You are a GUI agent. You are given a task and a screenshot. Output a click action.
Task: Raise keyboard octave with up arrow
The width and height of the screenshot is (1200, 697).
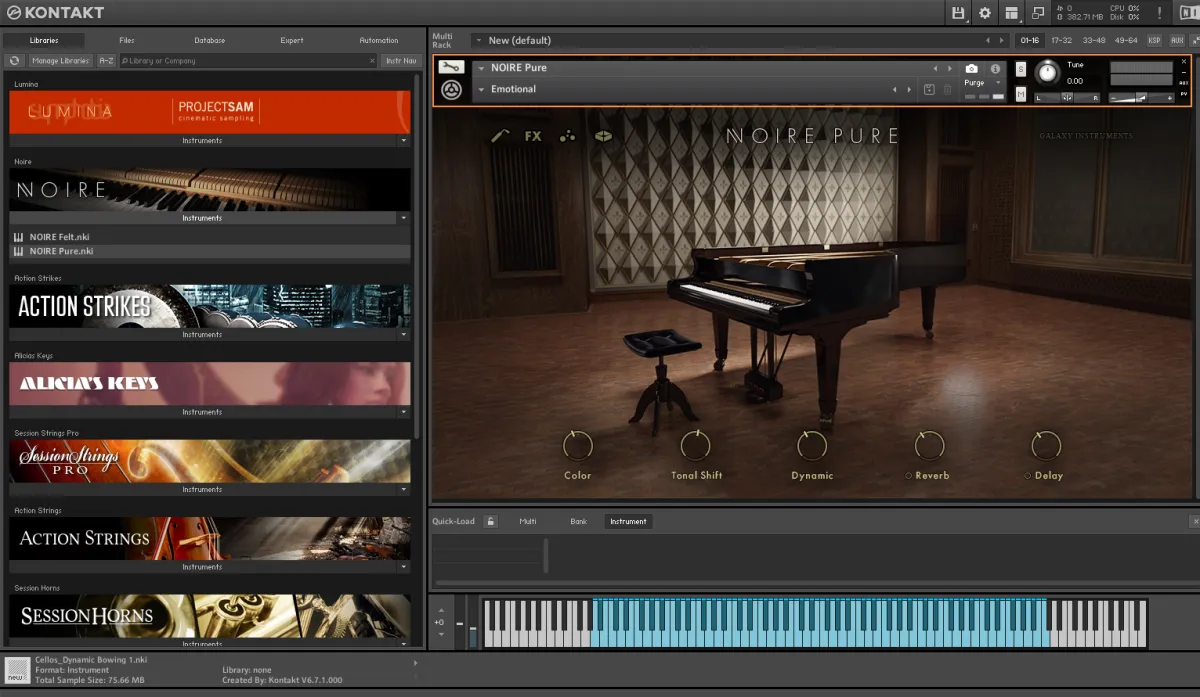(439, 610)
